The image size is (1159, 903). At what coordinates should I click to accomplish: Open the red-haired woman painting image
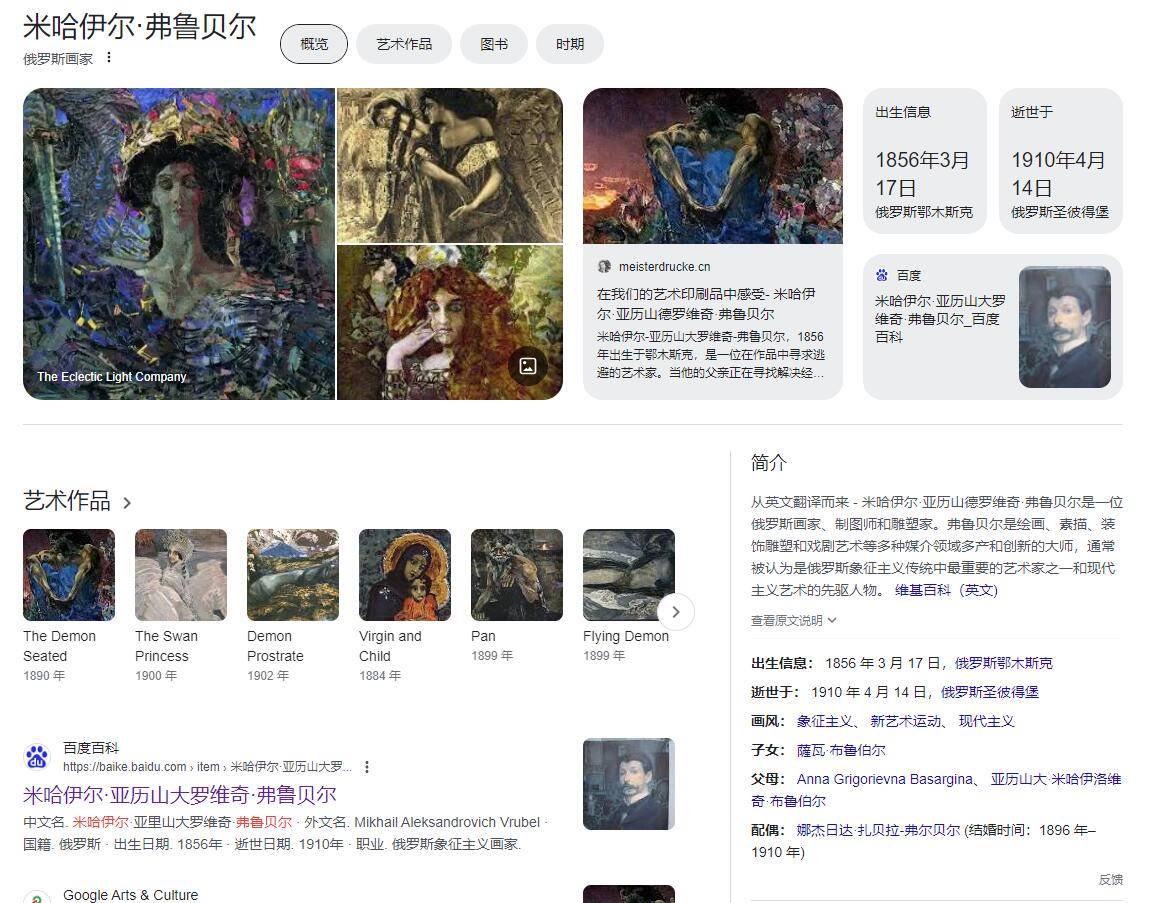tap(449, 322)
